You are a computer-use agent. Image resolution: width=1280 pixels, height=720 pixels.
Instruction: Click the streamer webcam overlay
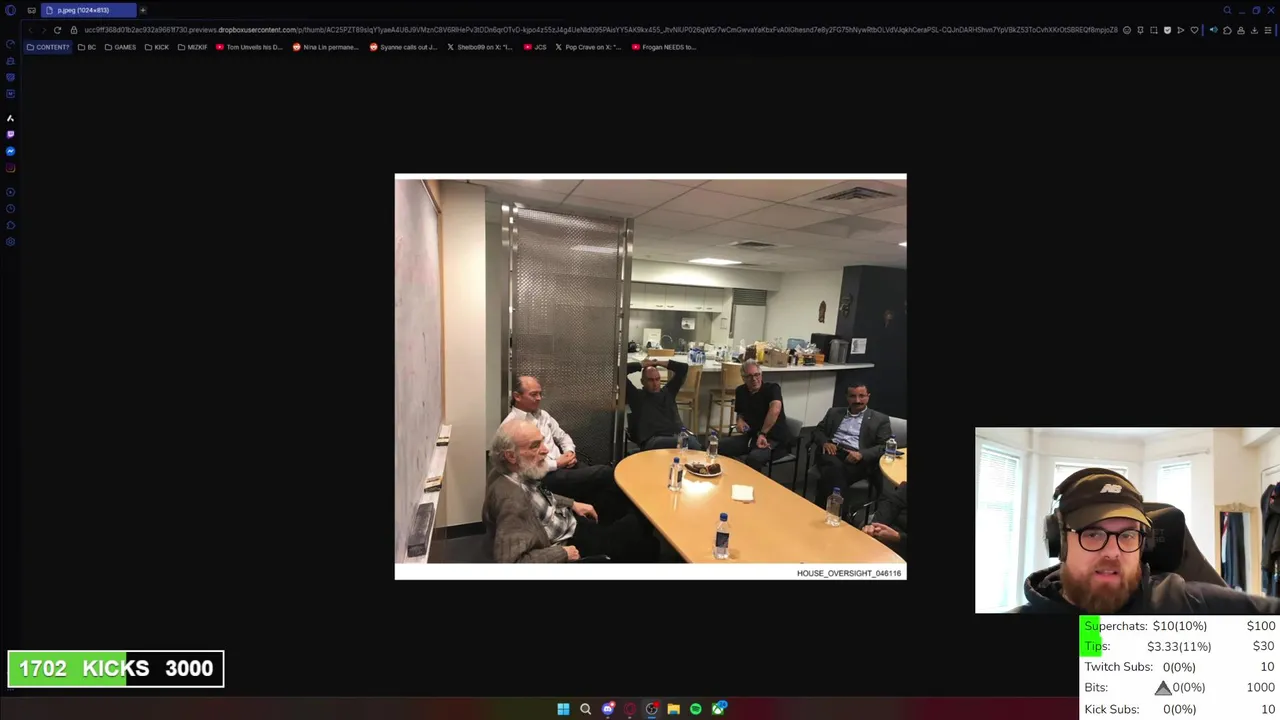click(1127, 520)
